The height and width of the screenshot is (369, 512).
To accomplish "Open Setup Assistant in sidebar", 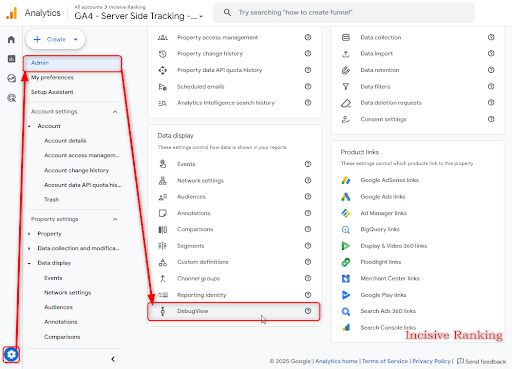I will click(52, 92).
